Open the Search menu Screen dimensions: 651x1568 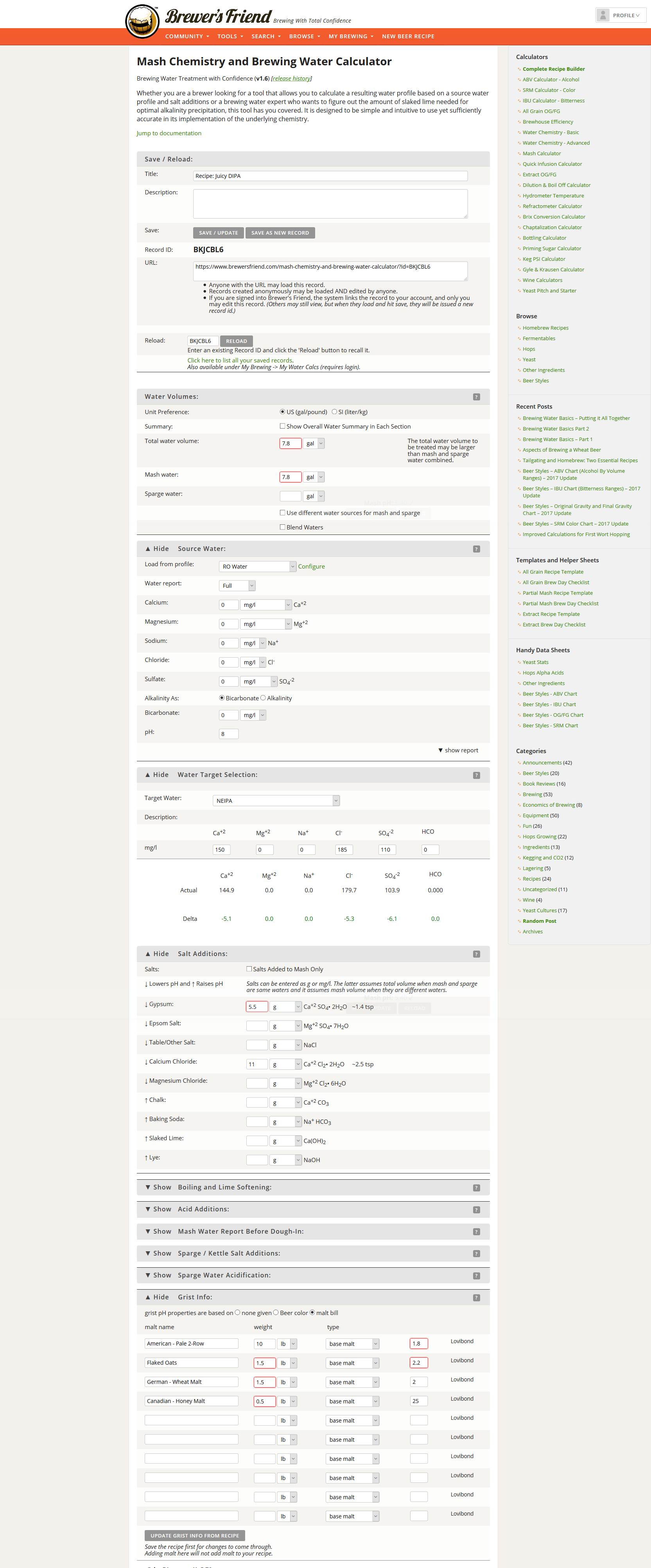click(x=266, y=36)
